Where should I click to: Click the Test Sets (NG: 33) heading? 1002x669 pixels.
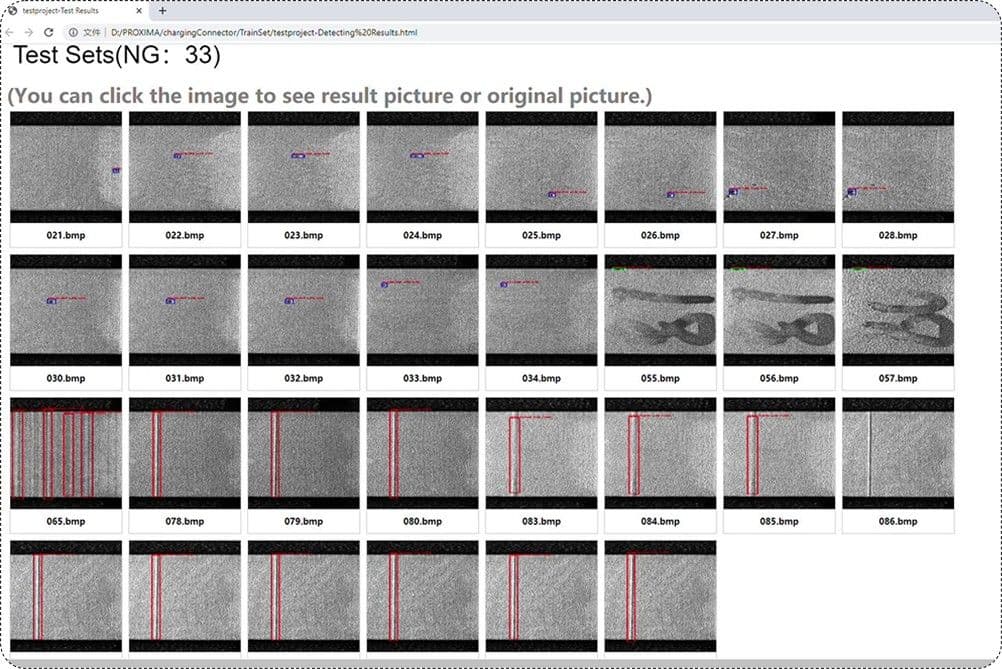(x=116, y=57)
